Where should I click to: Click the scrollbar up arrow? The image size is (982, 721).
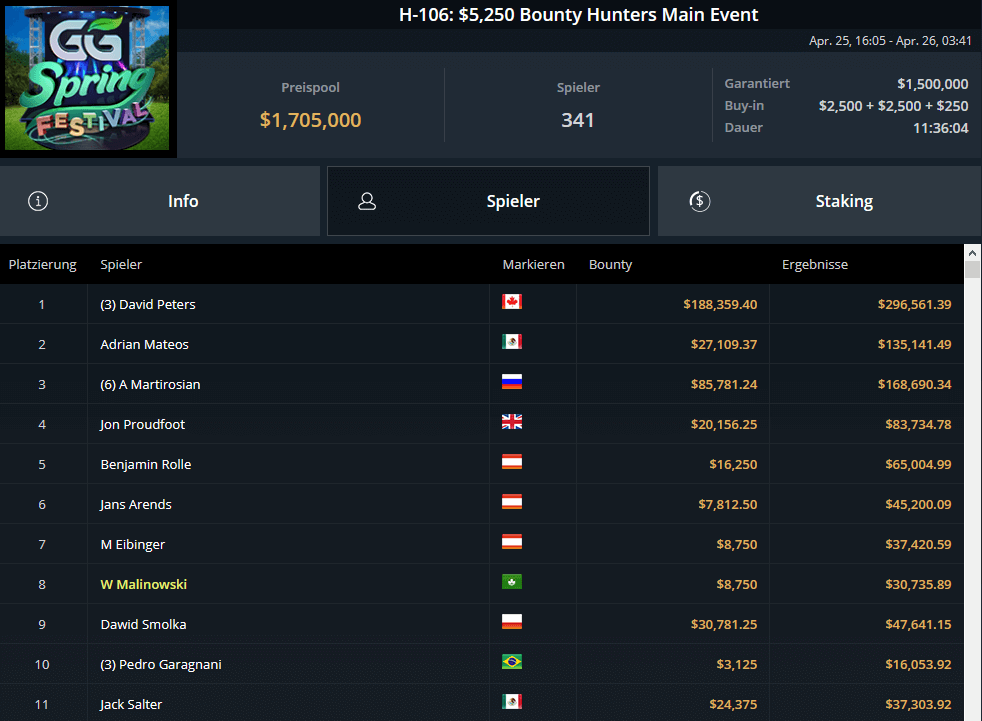(x=972, y=253)
